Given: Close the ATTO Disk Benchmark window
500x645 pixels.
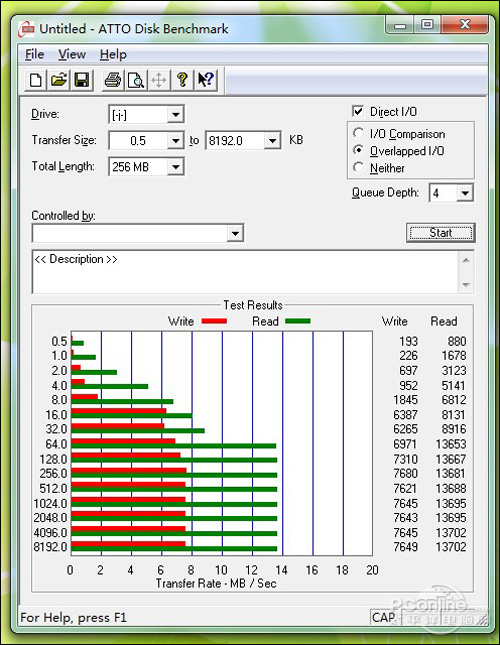Looking at the screenshot, I should tap(464, 25).
